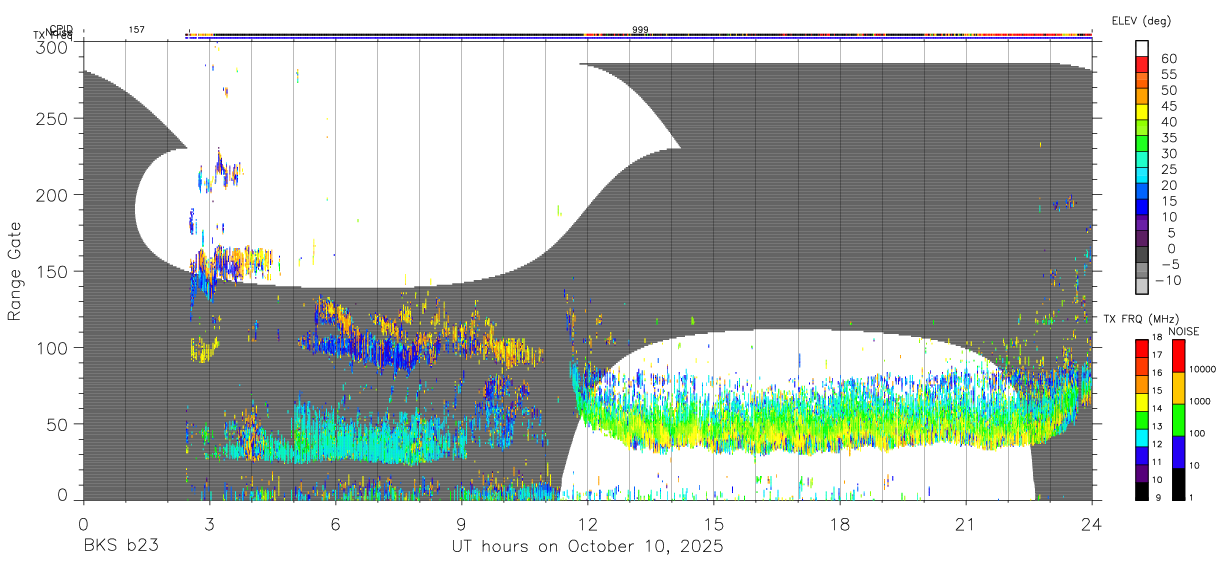Click the '9' tick on the UT hours axis
The image size is (1228, 567).
click(461, 523)
